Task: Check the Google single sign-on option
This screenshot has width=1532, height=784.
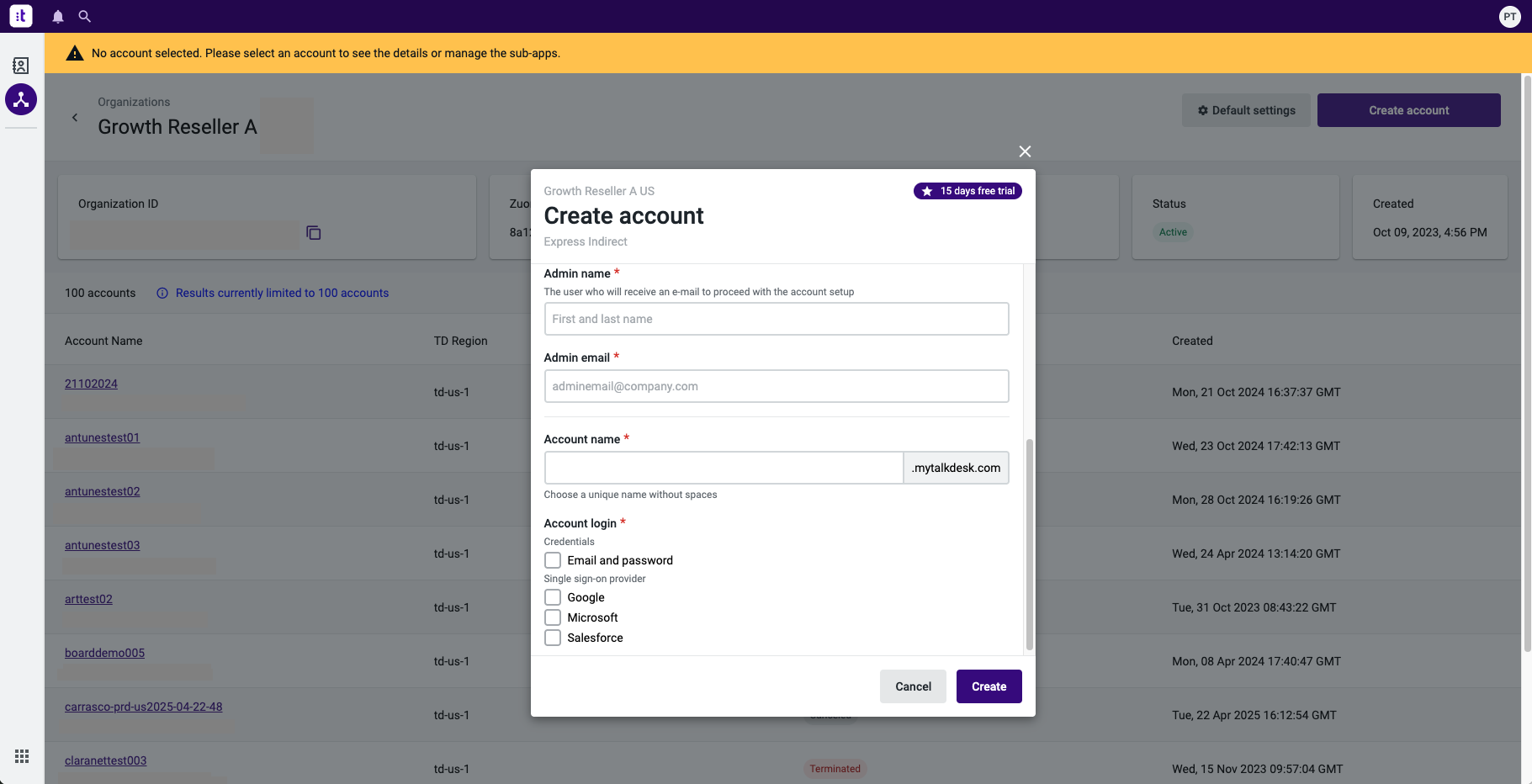Action: [x=553, y=597]
